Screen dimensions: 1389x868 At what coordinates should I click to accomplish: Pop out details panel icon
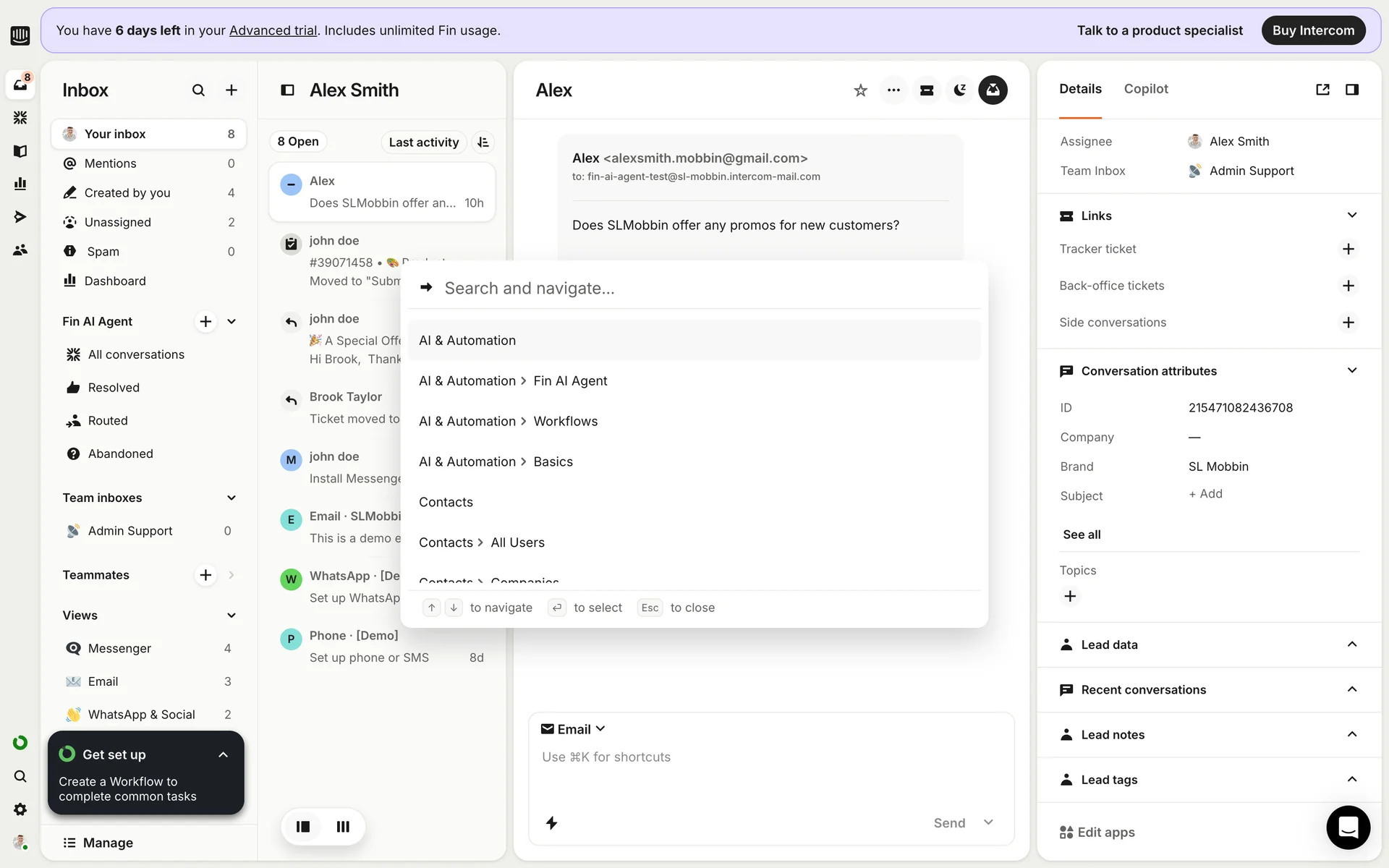[1322, 90]
